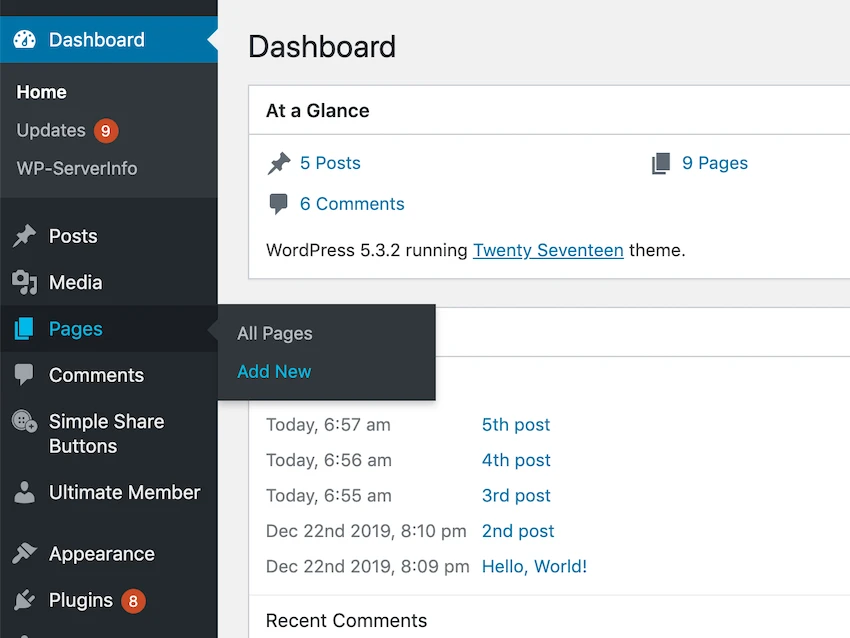
Task: Click the Appearance paintbrush icon
Action: (x=24, y=553)
